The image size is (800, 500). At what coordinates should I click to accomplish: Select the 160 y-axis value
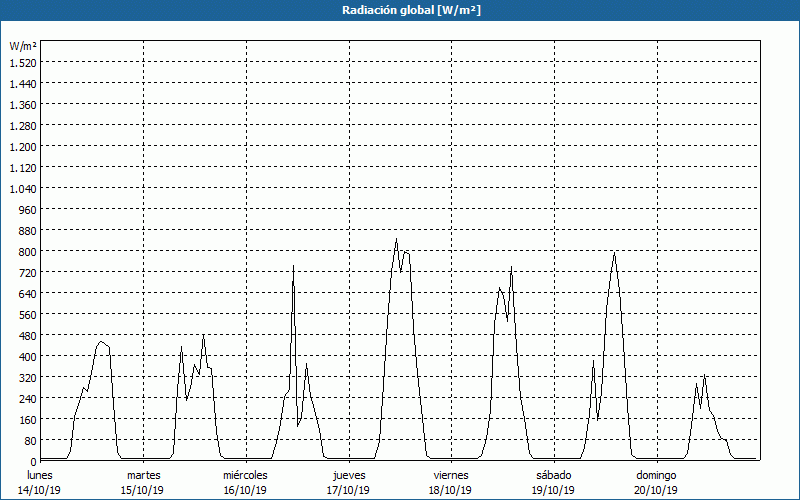click(29, 419)
